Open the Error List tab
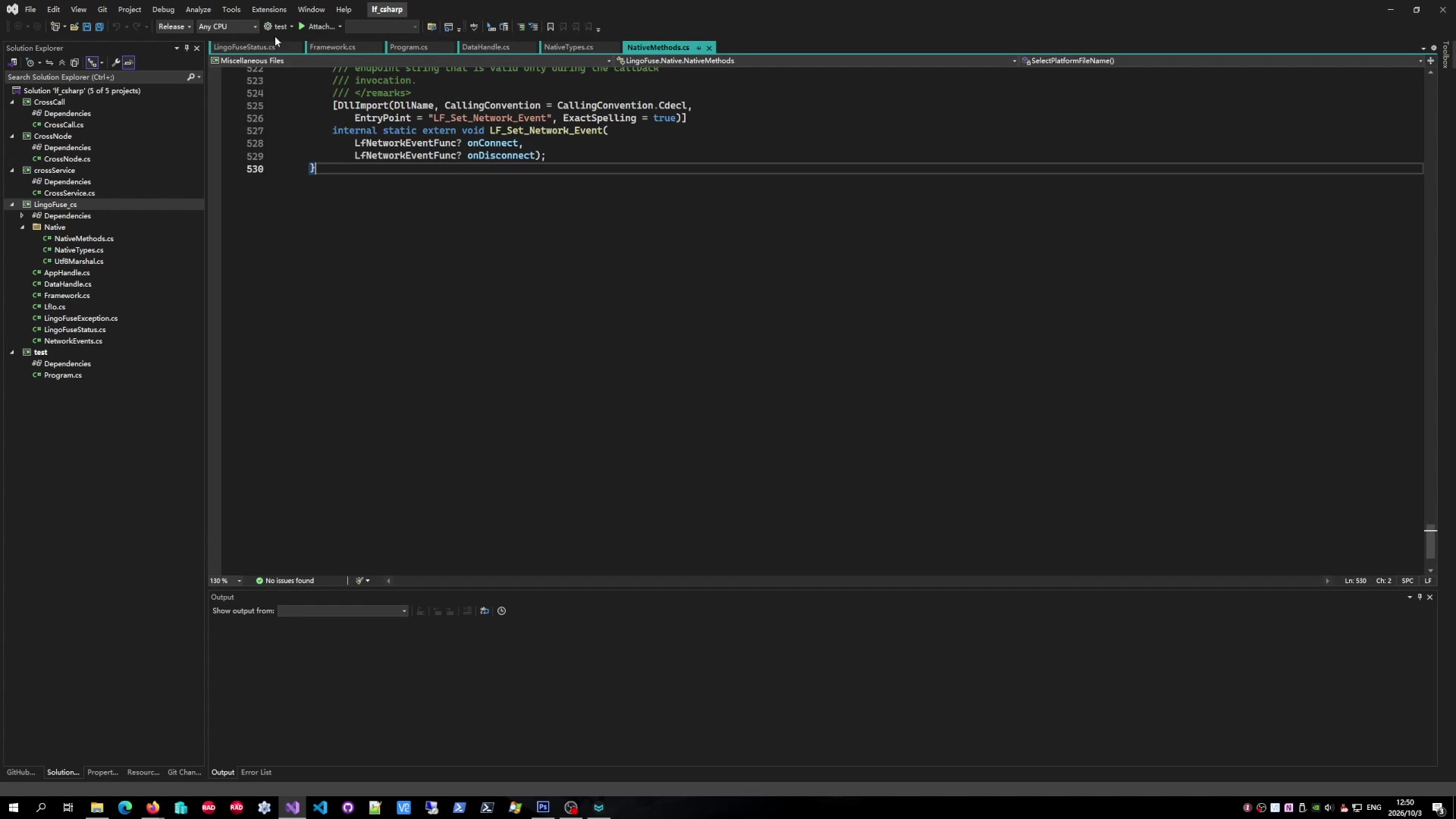 coord(256,773)
